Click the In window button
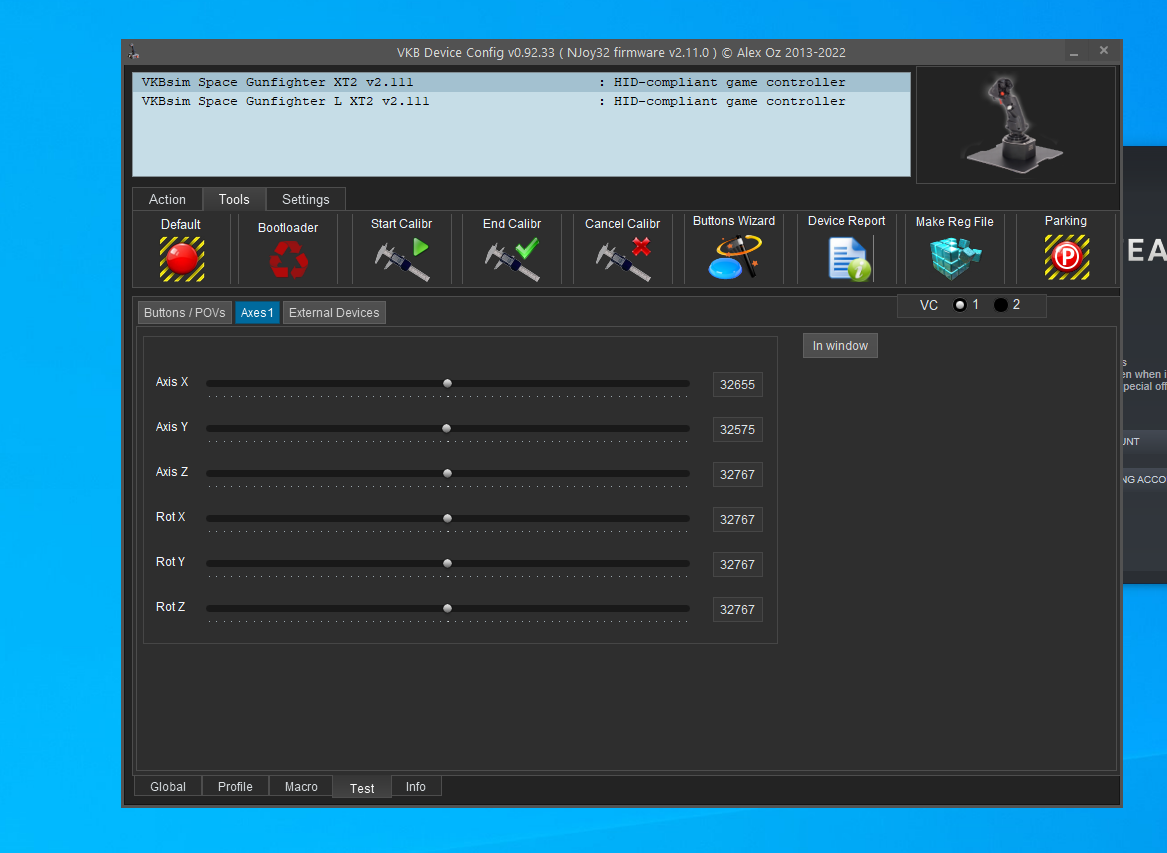Image resolution: width=1167 pixels, height=853 pixels. click(840, 346)
